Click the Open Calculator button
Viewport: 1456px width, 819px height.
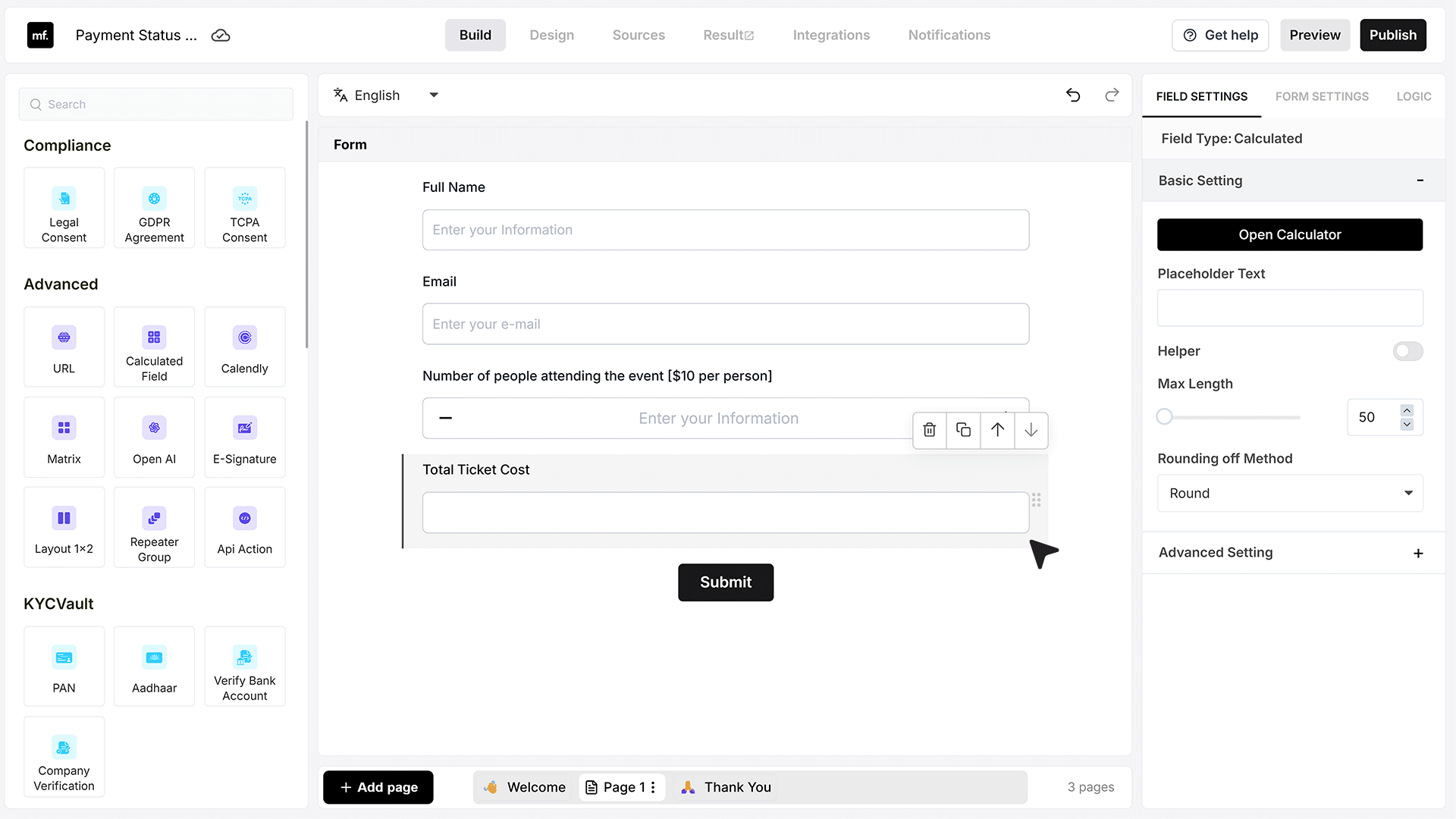(1290, 235)
